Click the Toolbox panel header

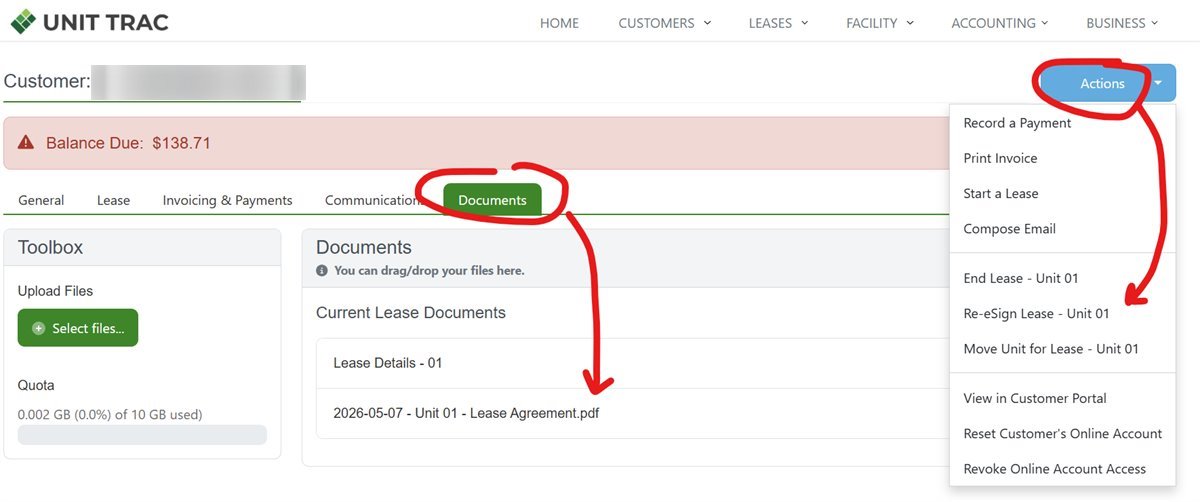point(142,248)
